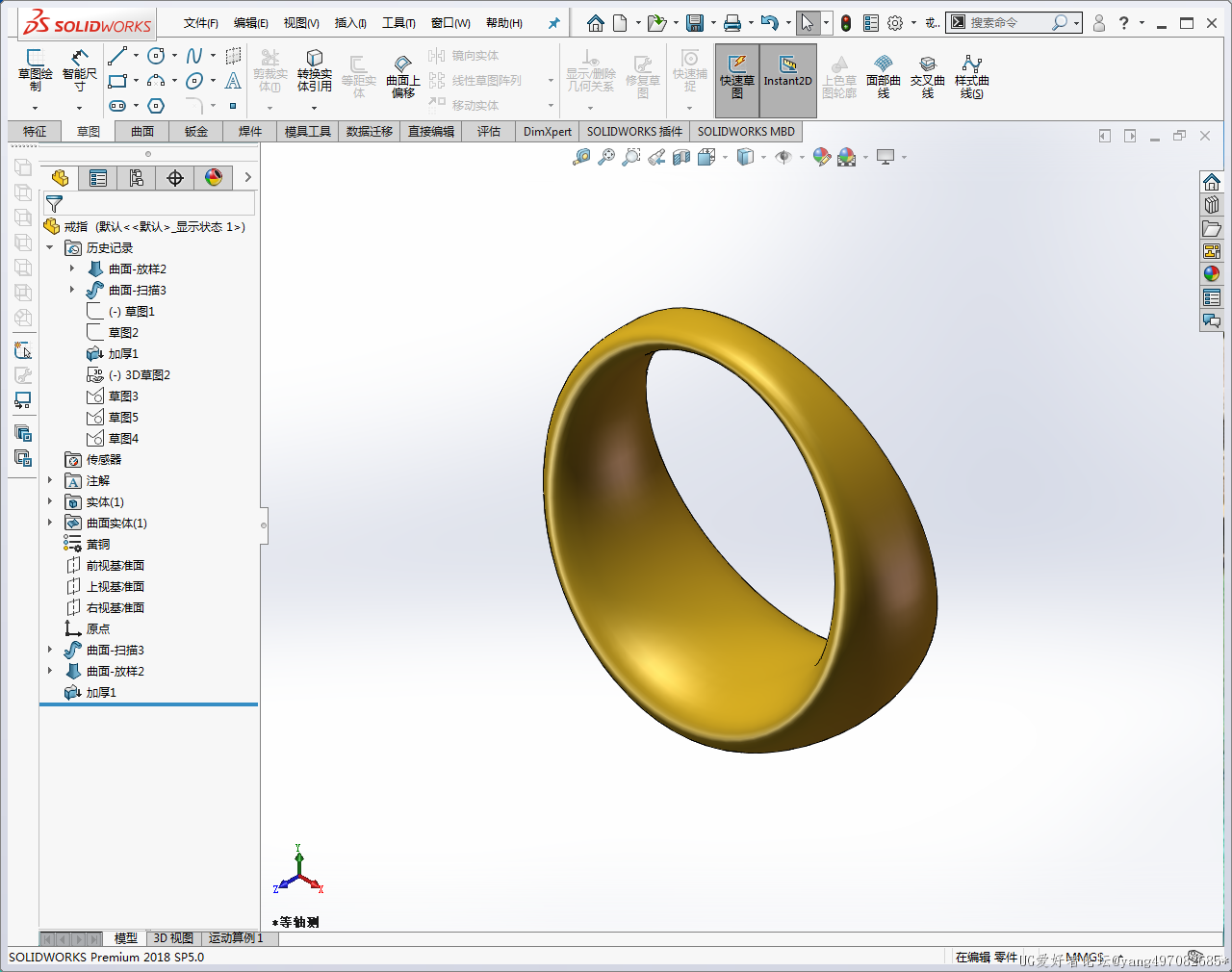The height and width of the screenshot is (972, 1232).
Task: Click the search commands box
Action: pos(1014,23)
